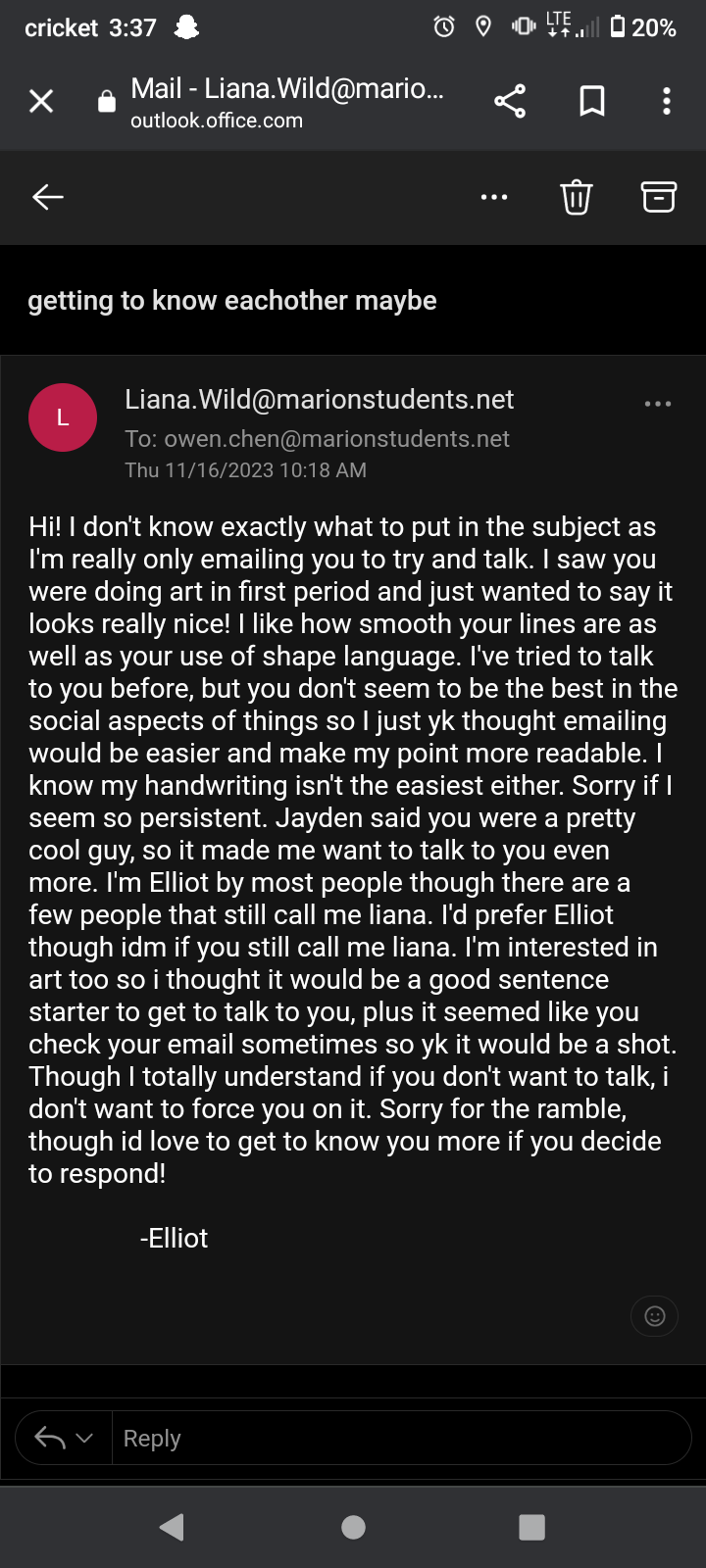Tap the Reply text field
Image resolution: width=706 pixels, height=1568 pixels.
pos(392,1438)
